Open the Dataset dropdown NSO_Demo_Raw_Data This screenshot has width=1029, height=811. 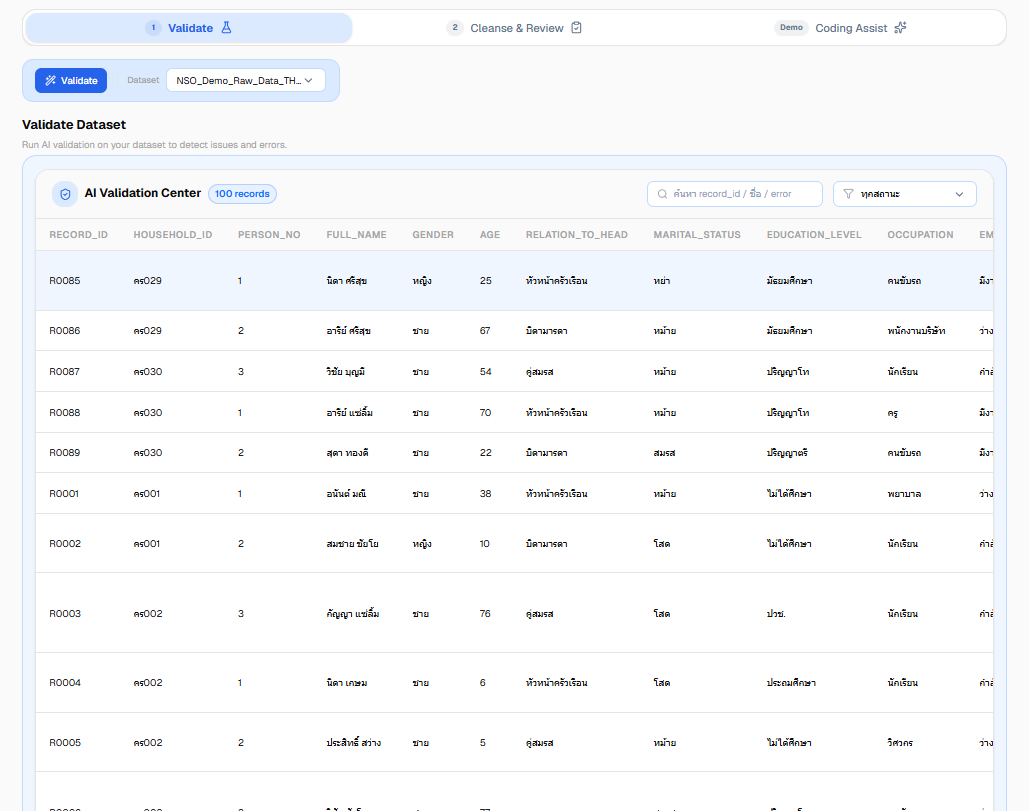[x=245, y=81]
